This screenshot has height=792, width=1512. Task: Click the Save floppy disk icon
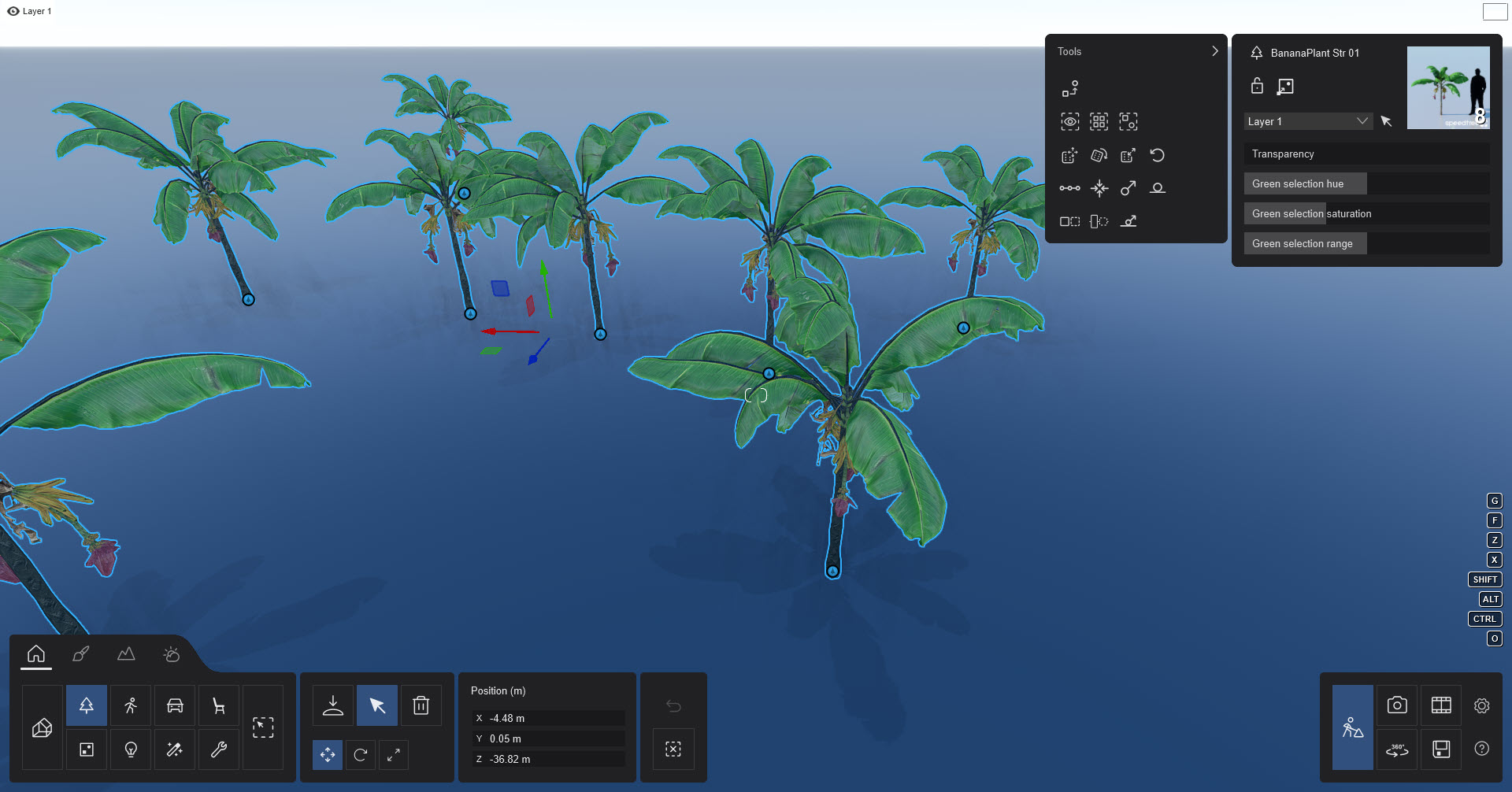[x=1441, y=749]
